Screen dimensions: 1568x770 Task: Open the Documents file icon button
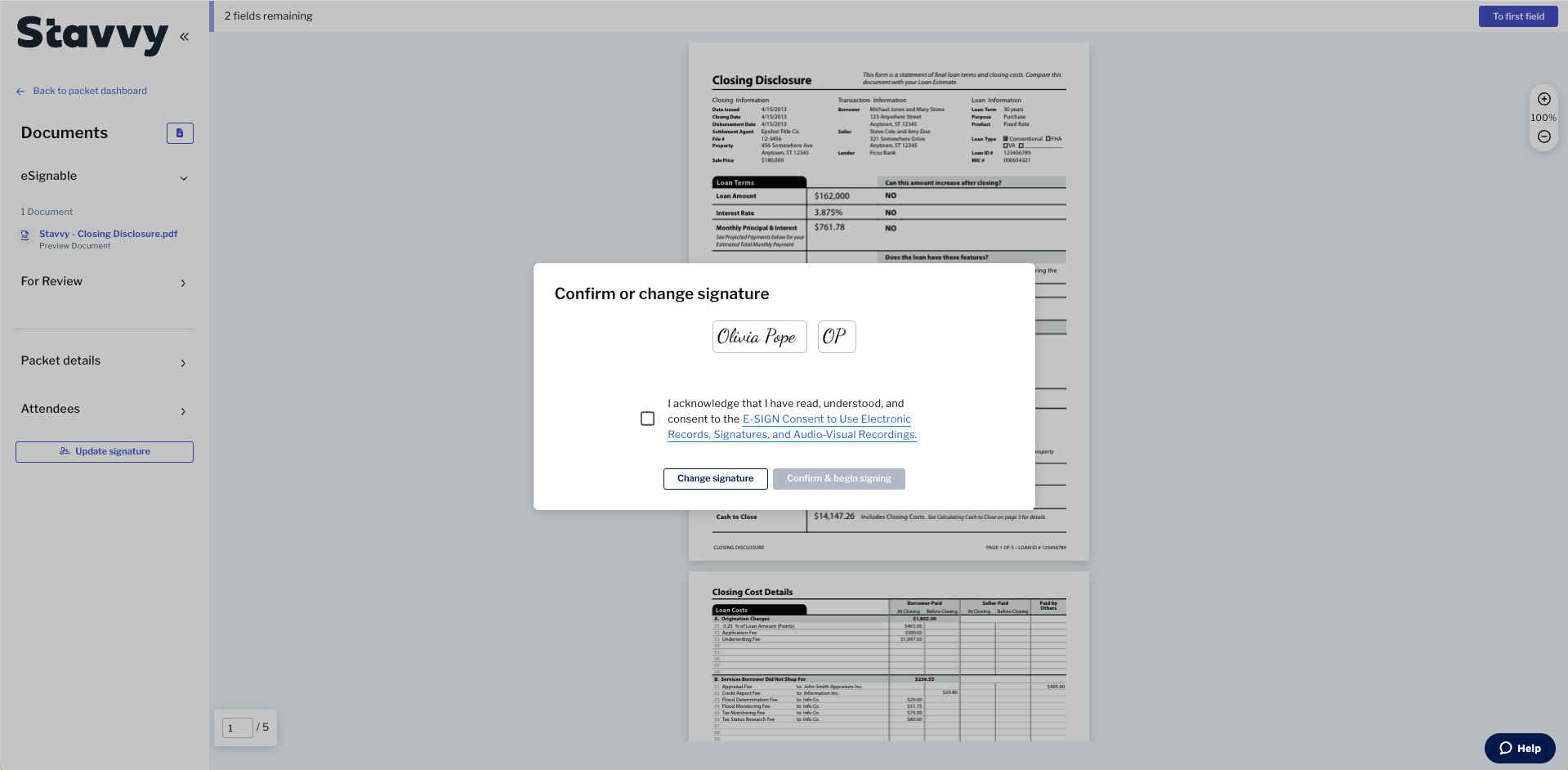pyautogui.click(x=180, y=133)
